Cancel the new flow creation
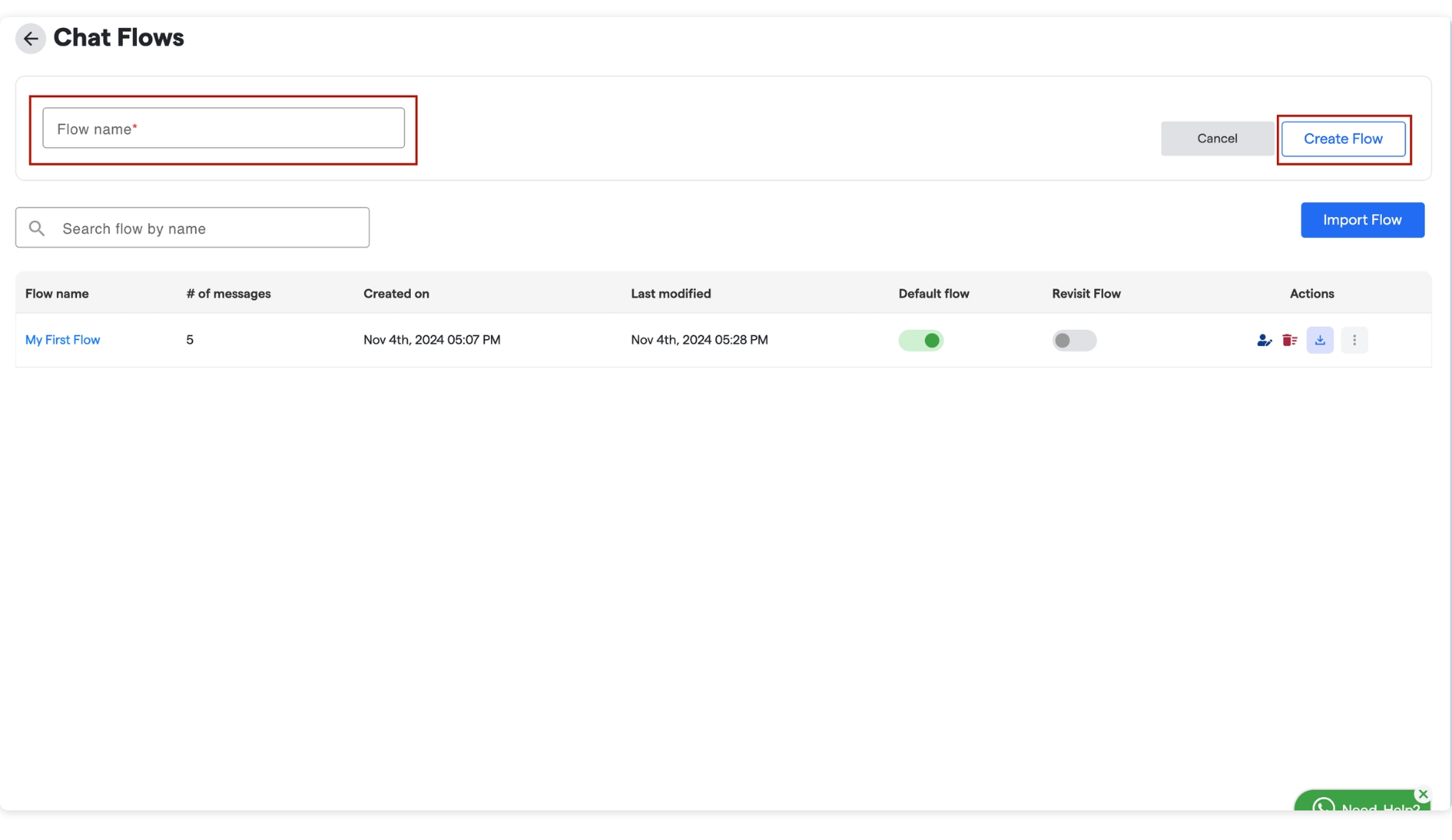This screenshot has height=840, width=1452. [1217, 138]
